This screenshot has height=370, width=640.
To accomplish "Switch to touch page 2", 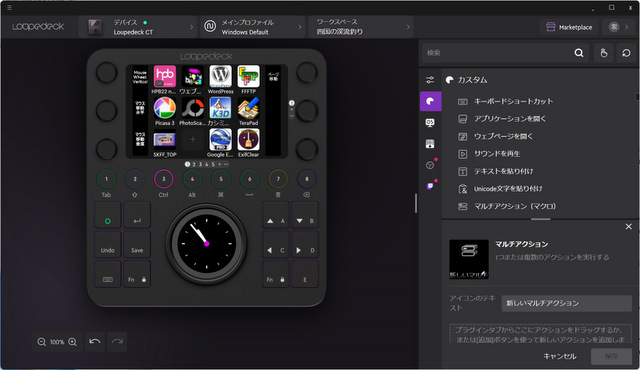I will 194,164.
